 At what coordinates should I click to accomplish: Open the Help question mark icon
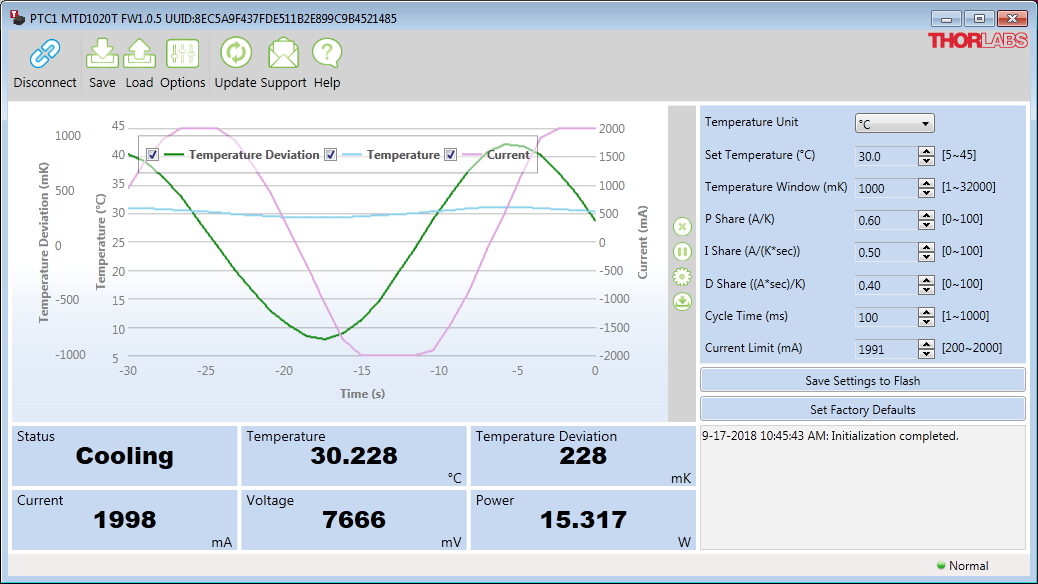326,54
